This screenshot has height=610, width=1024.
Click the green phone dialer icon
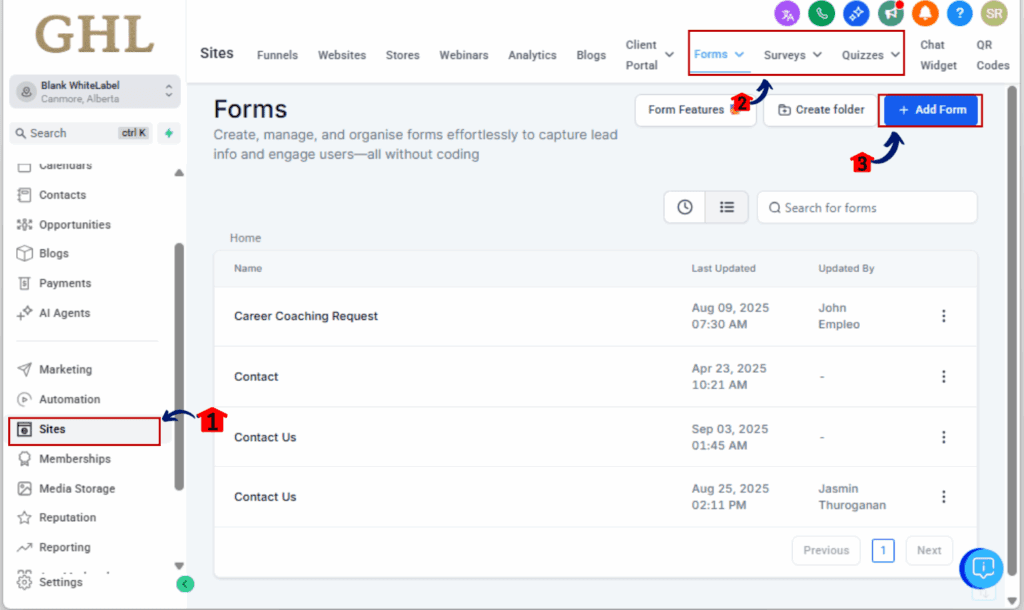822,13
